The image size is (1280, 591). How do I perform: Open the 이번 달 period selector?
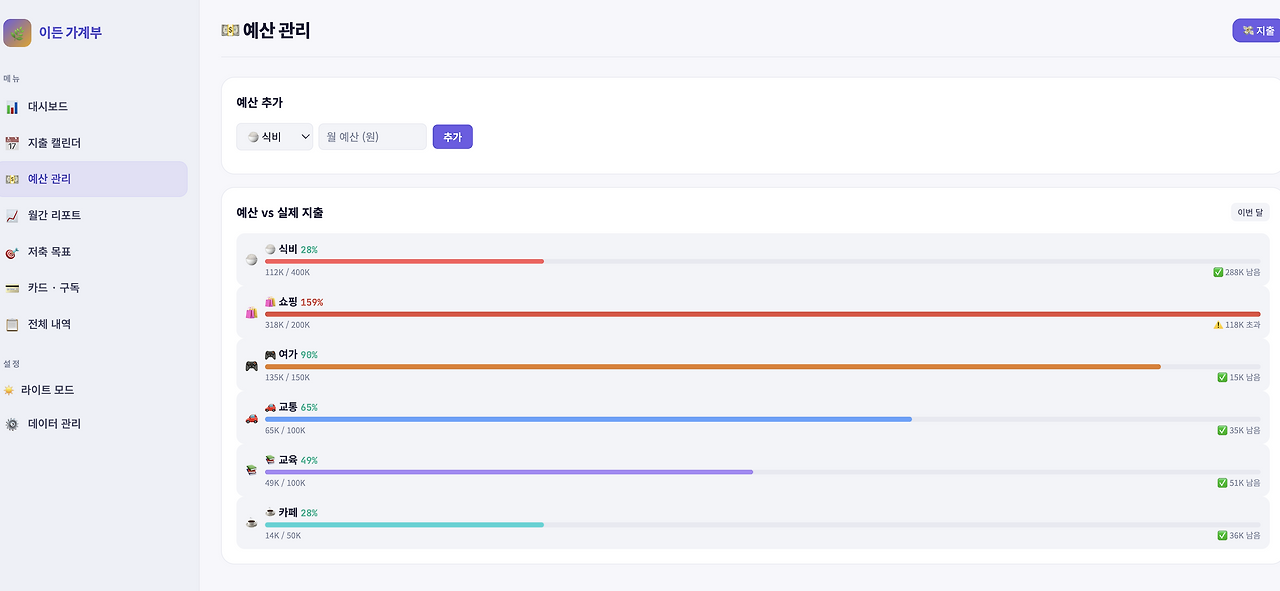pyautogui.click(x=1250, y=212)
